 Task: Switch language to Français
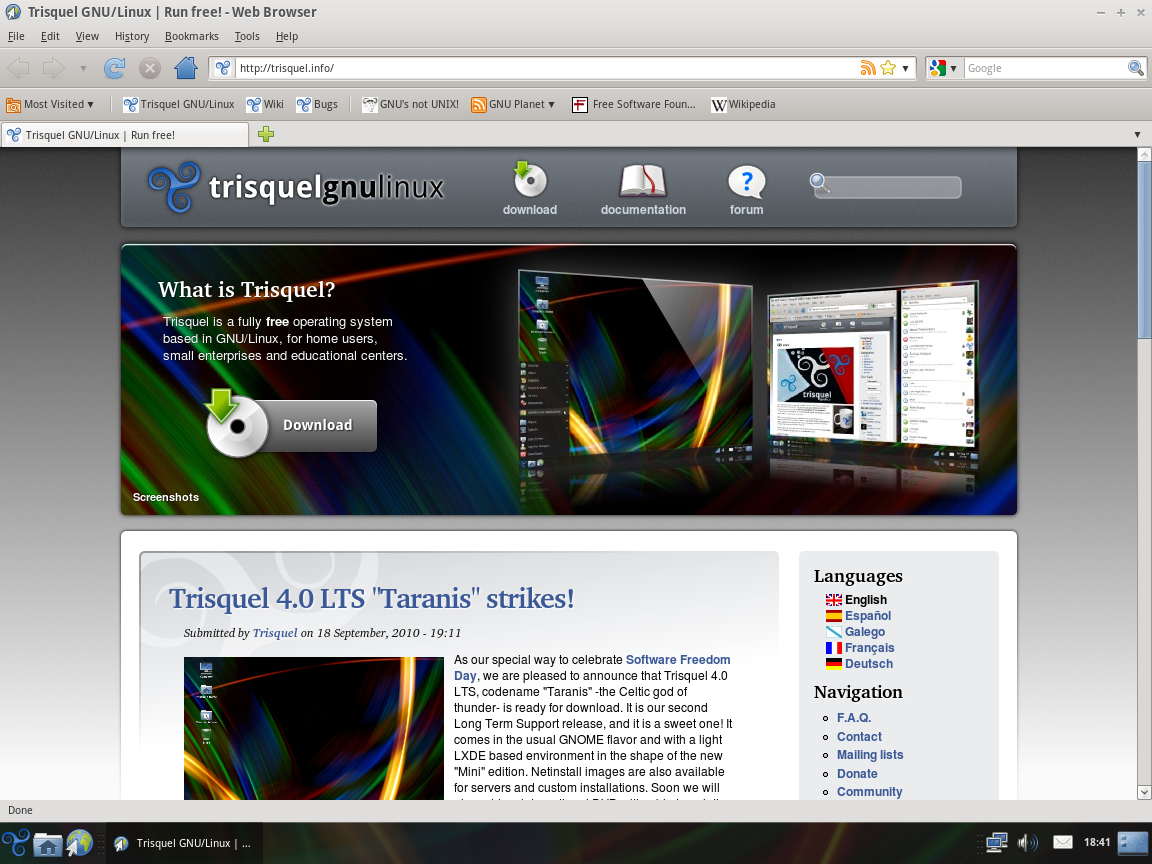pyautogui.click(x=869, y=648)
